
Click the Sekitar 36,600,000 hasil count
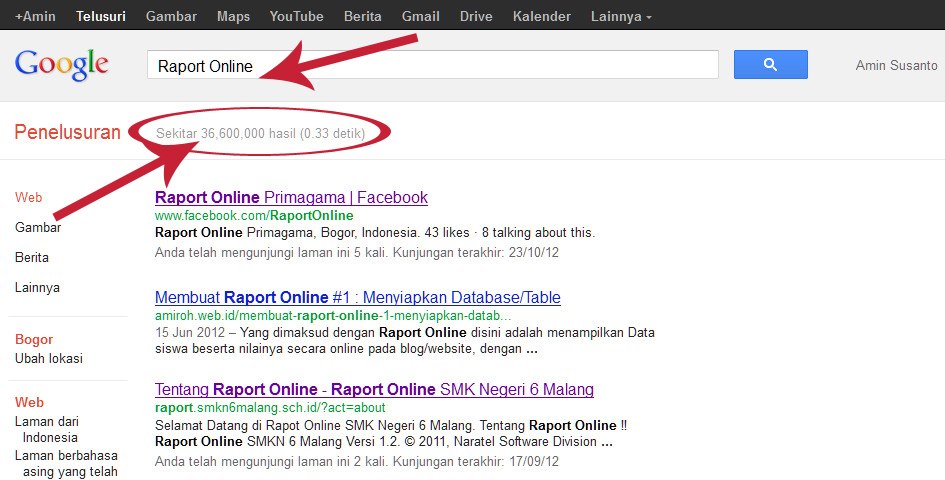point(260,133)
